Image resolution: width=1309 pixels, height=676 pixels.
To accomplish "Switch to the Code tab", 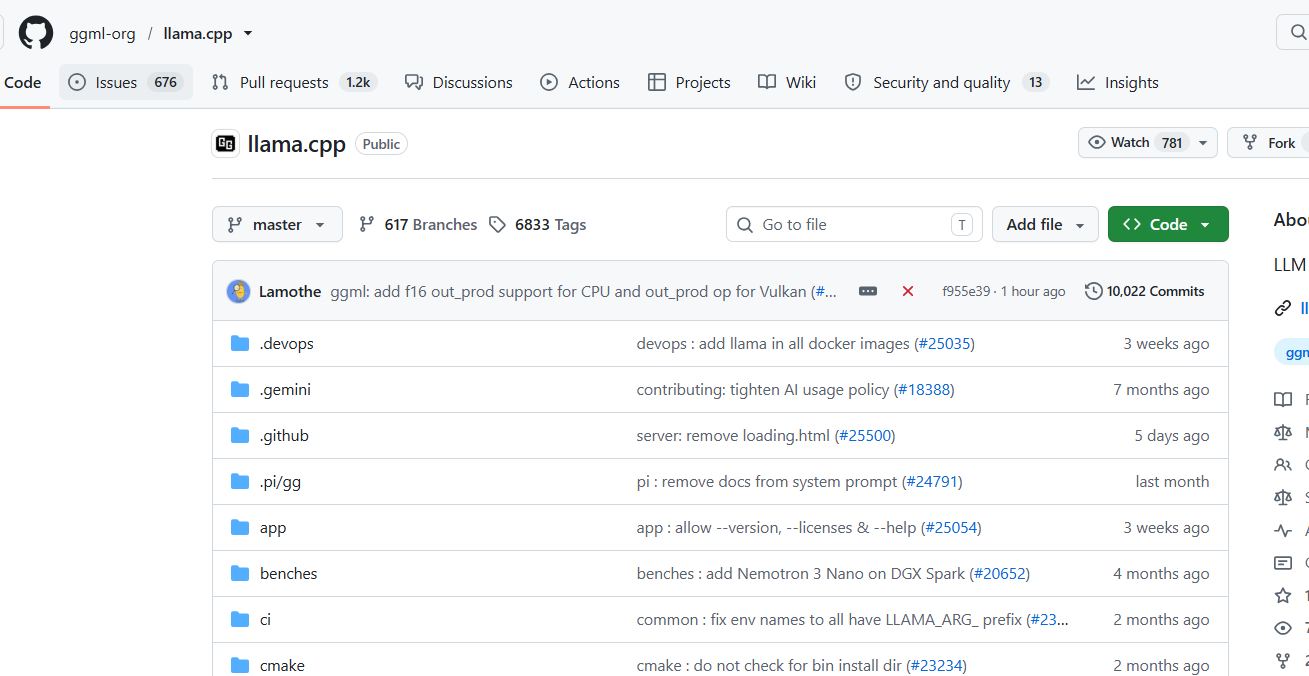I will (23, 82).
